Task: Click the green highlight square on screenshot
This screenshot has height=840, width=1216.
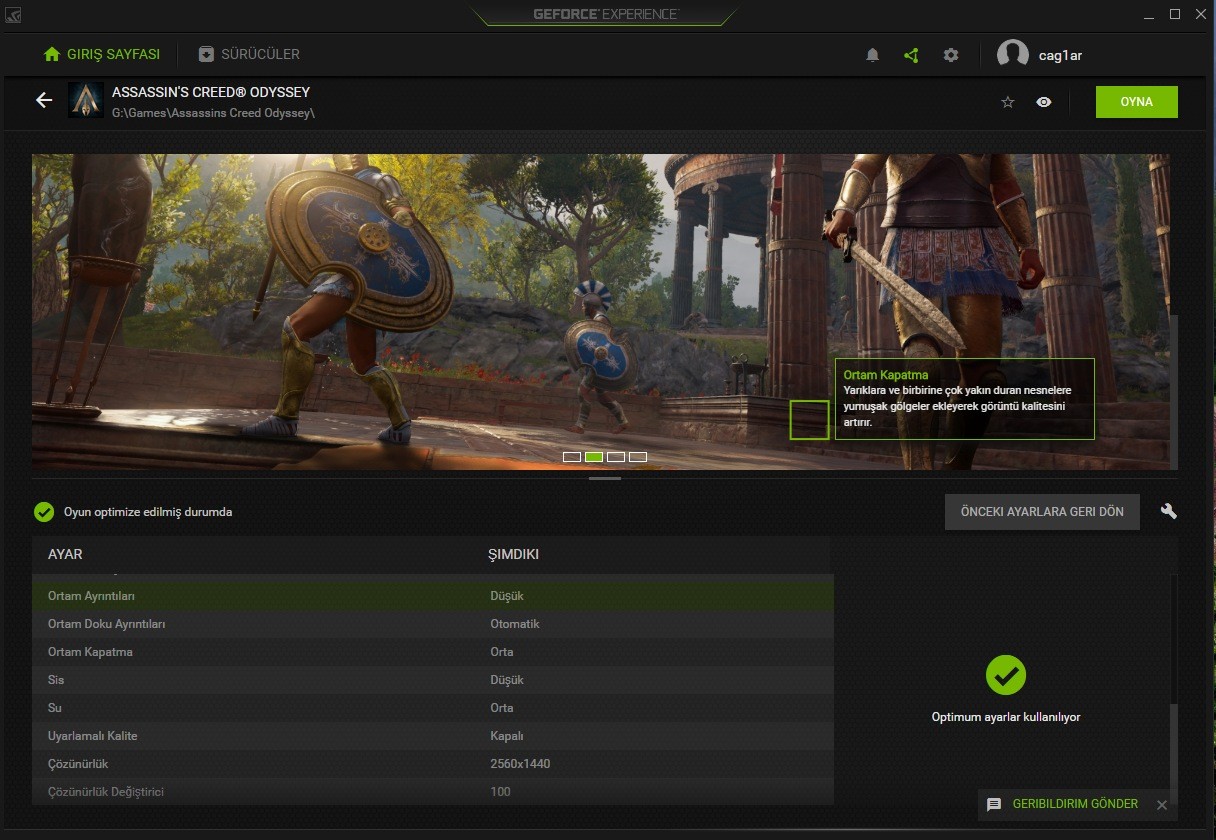Action: pyautogui.click(x=810, y=420)
